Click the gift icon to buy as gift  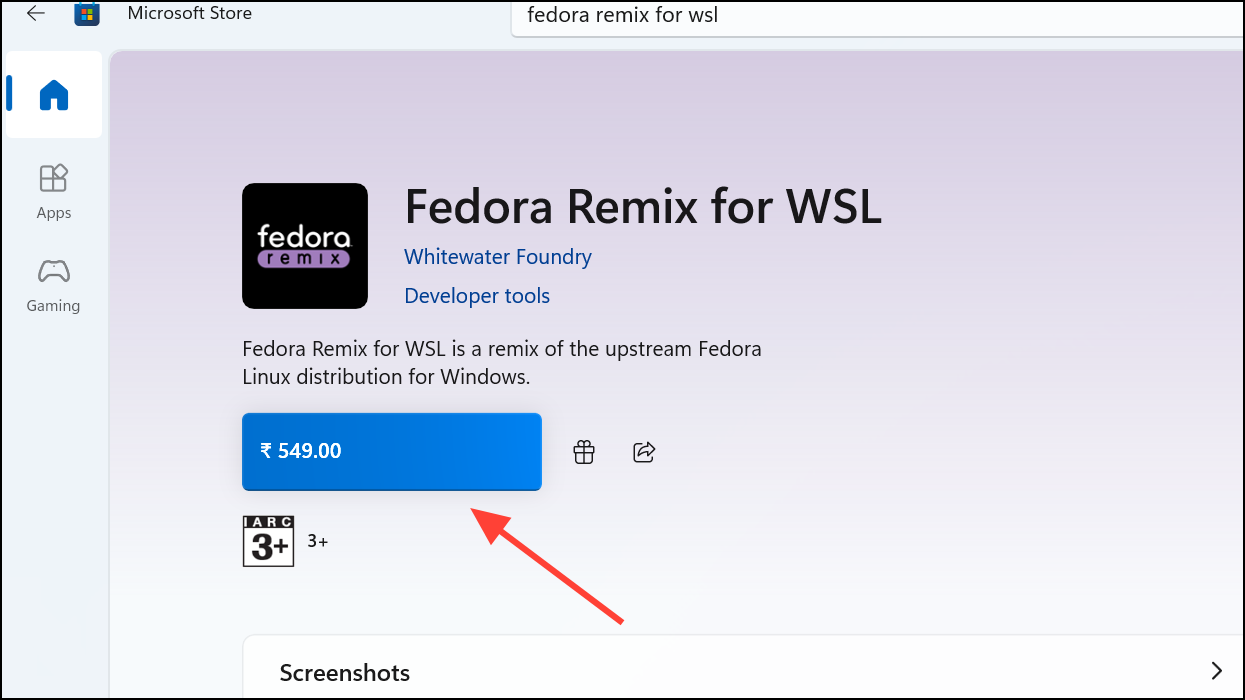(x=584, y=452)
